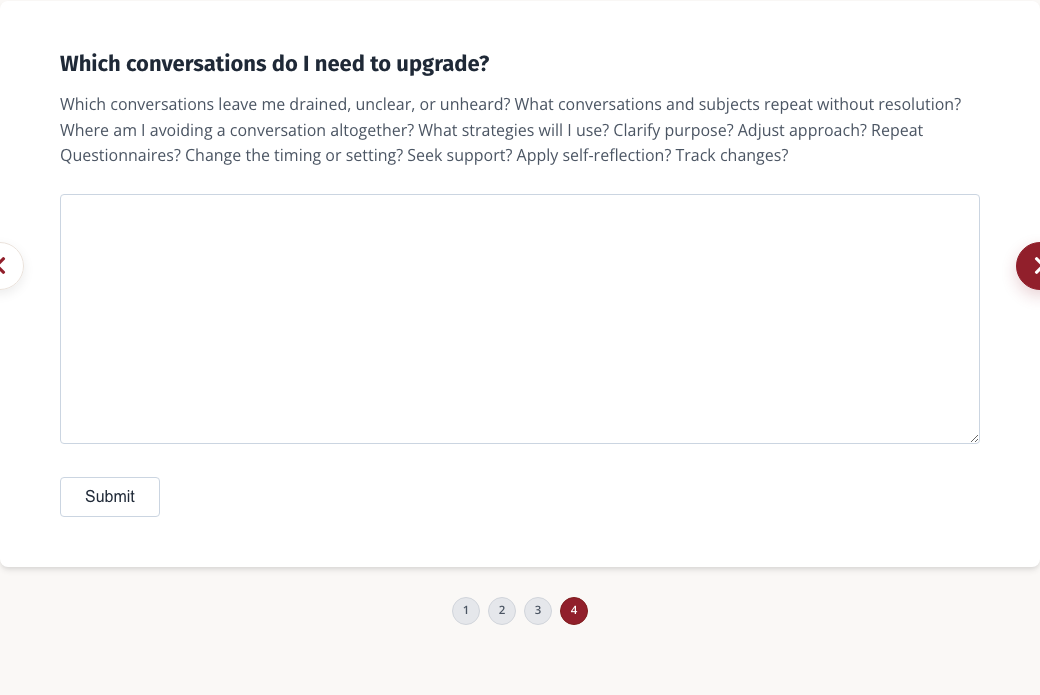Image resolution: width=1040 pixels, height=695 pixels.
Task: Click the Submit button below the textbox
Action: click(x=110, y=497)
